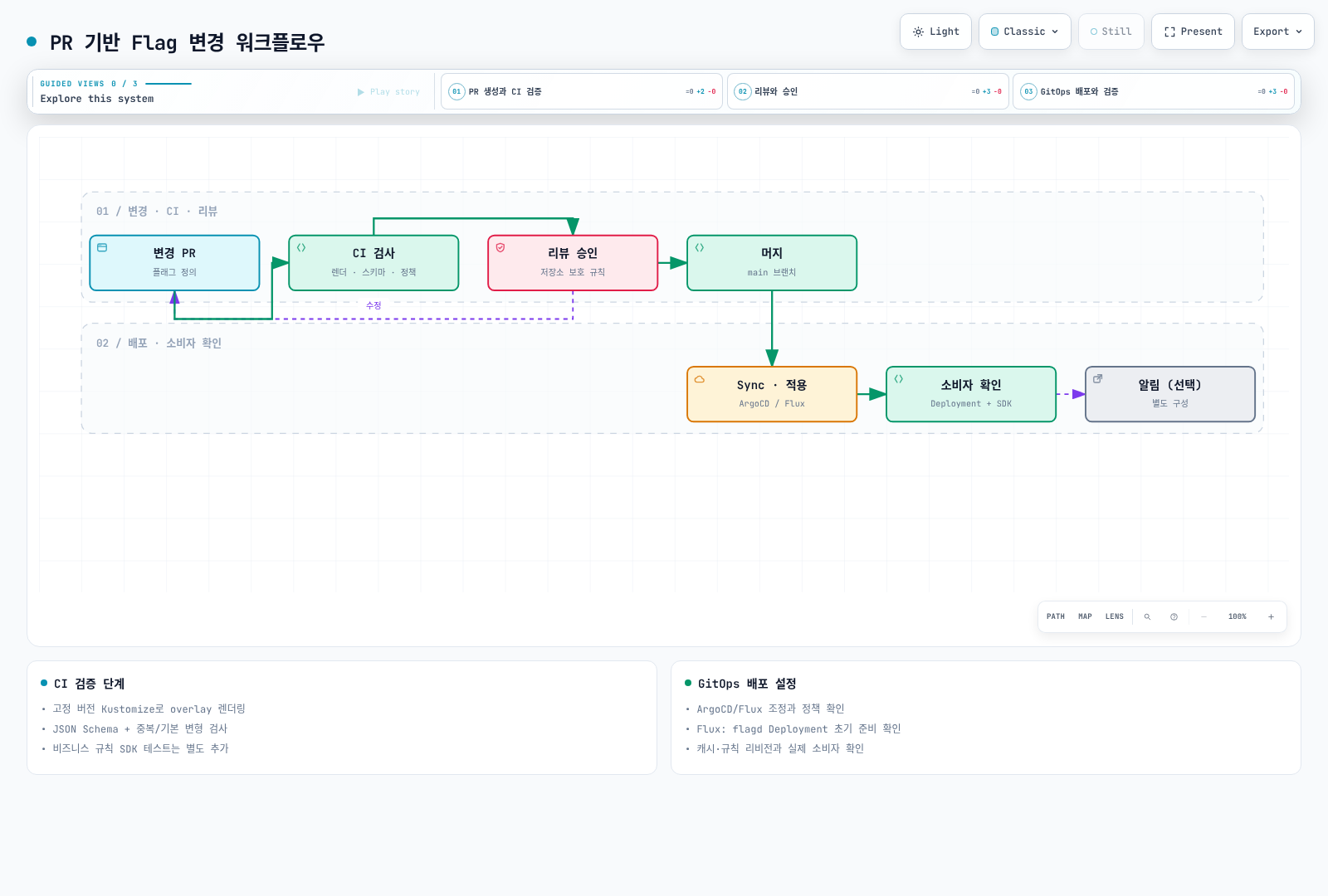Click the GitOps 배포 설정 heading
Image resolution: width=1328 pixels, height=896 pixels.
(x=747, y=684)
